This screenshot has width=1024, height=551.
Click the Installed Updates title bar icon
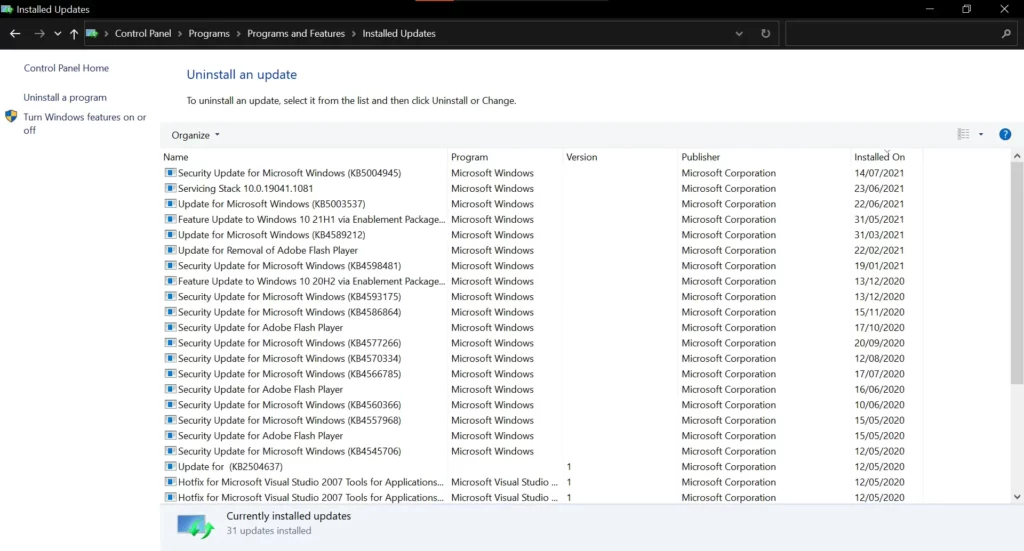7,9
